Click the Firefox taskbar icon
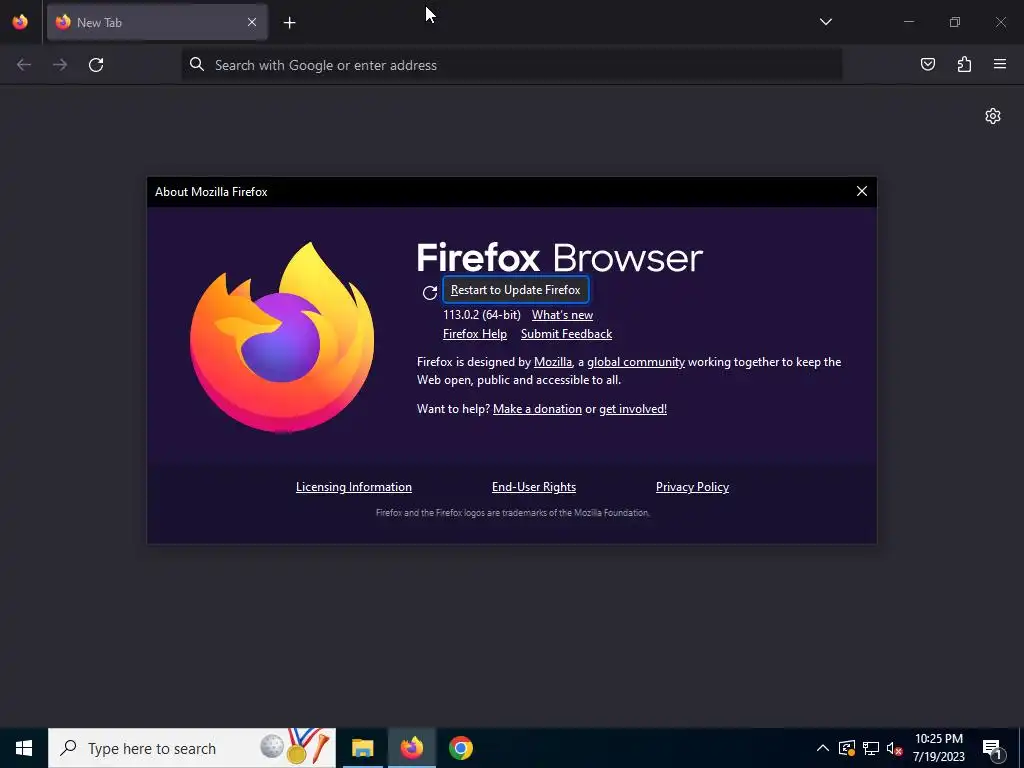 click(412, 748)
